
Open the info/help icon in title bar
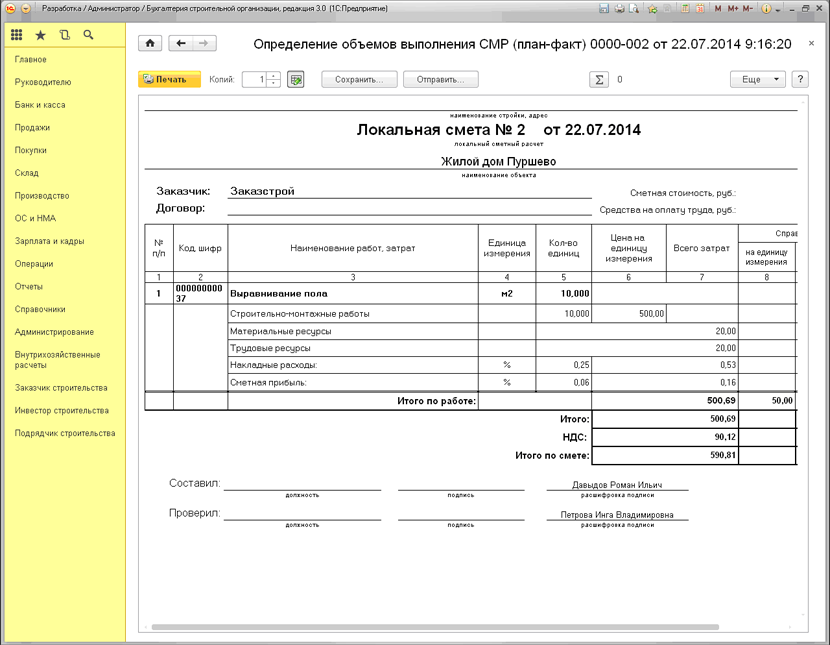pos(766,8)
